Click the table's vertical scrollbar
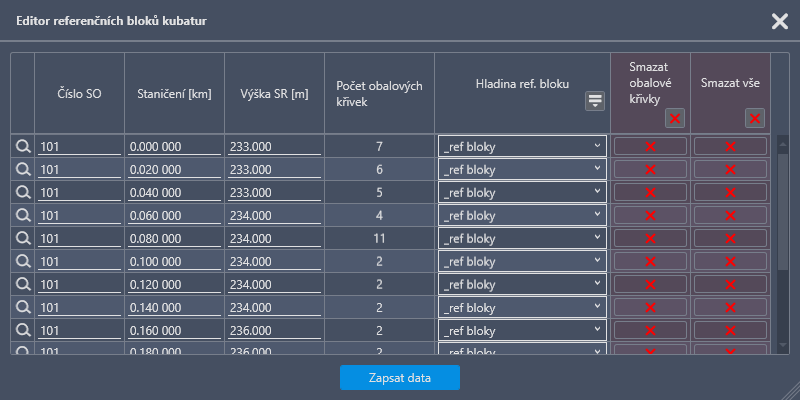This screenshot has height=400, width=800. pyautogui.click(x=783, y=210)
